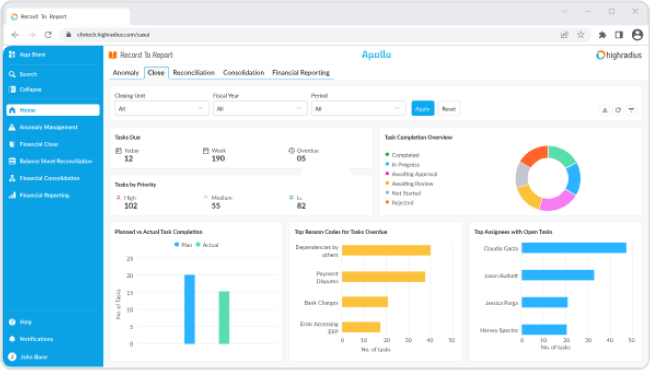This screenshot has height=371, width=650.
Task: Bookmark page with the star icon
Action: pyautogui.click(x=581, y=35)
